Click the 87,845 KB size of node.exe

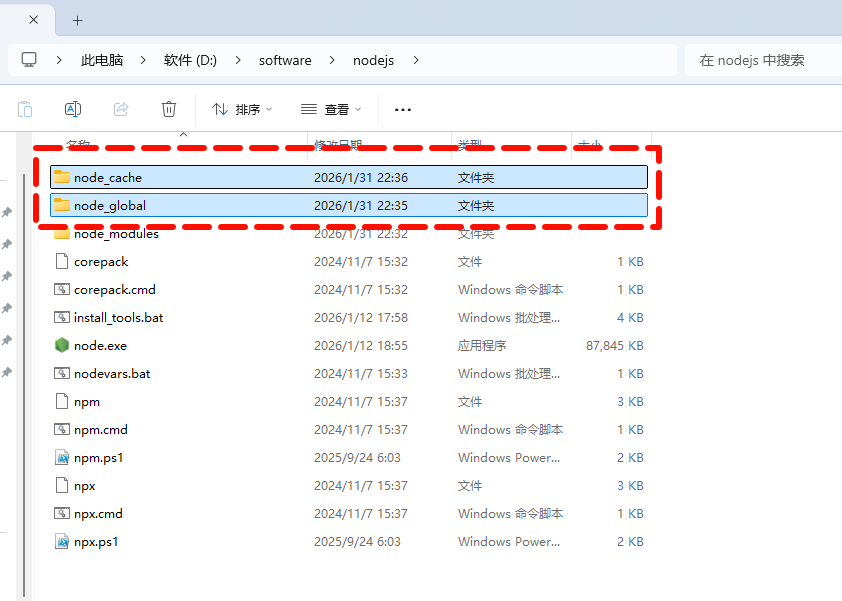(614, 345)
